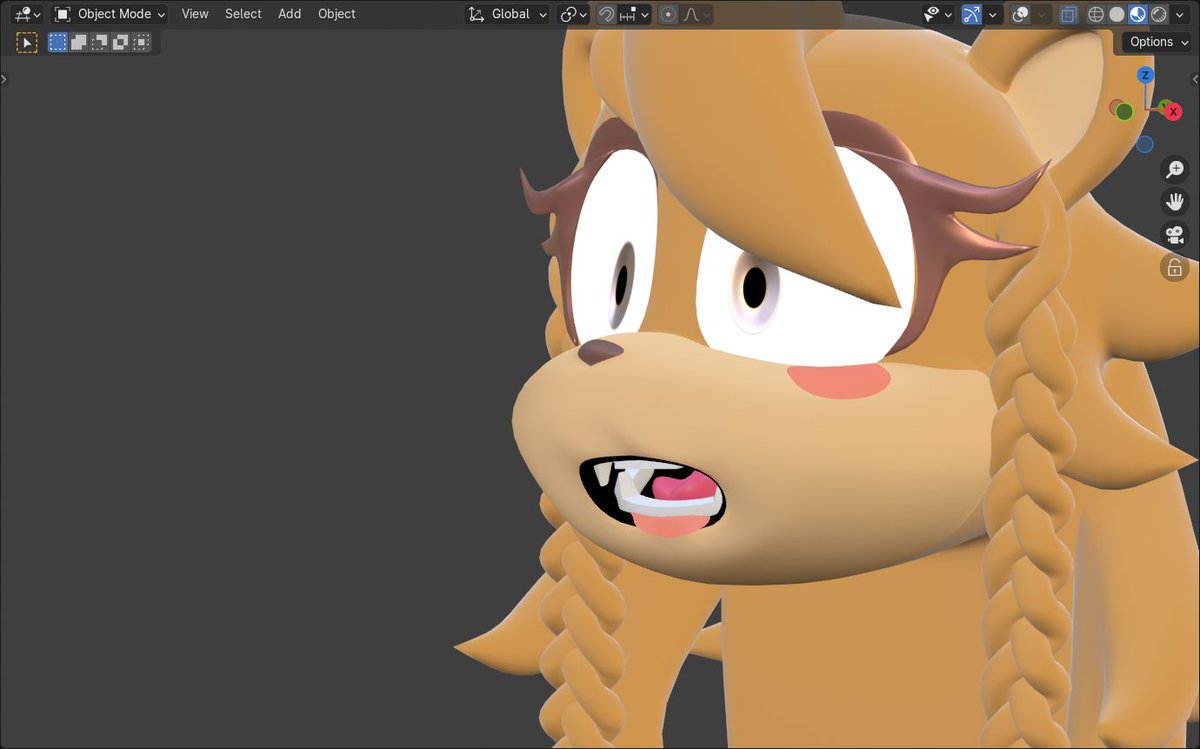The height and width of the screenshot is (749, 1200).
Task: Open the Add menu
Action: pos(290,14)
